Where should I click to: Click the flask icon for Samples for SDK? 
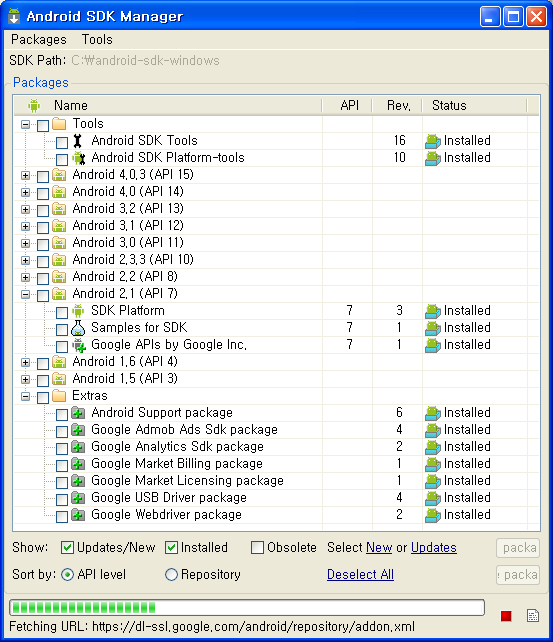coord(78,328)
